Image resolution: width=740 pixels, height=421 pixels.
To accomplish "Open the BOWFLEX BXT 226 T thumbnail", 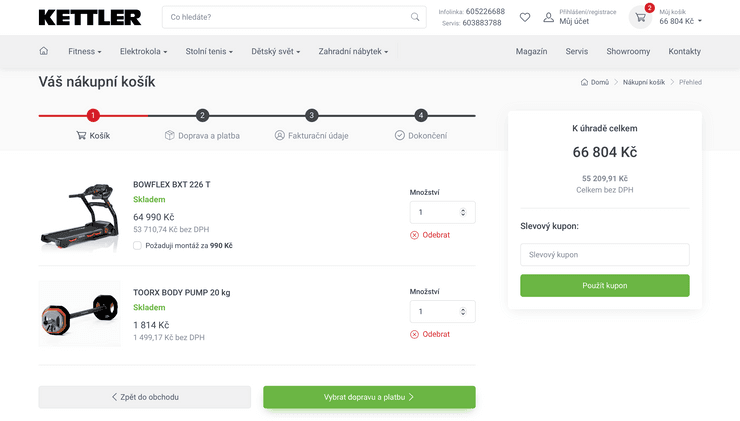I will click(80, 214).
